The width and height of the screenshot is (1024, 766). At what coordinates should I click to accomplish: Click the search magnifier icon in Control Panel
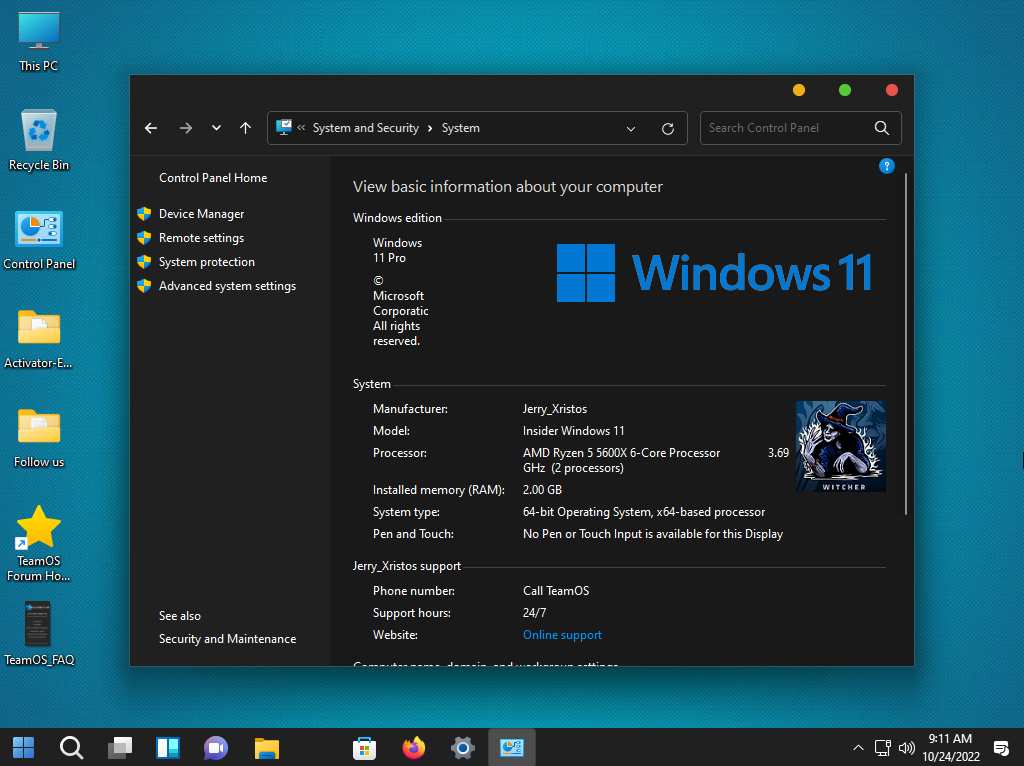point(881,128)
